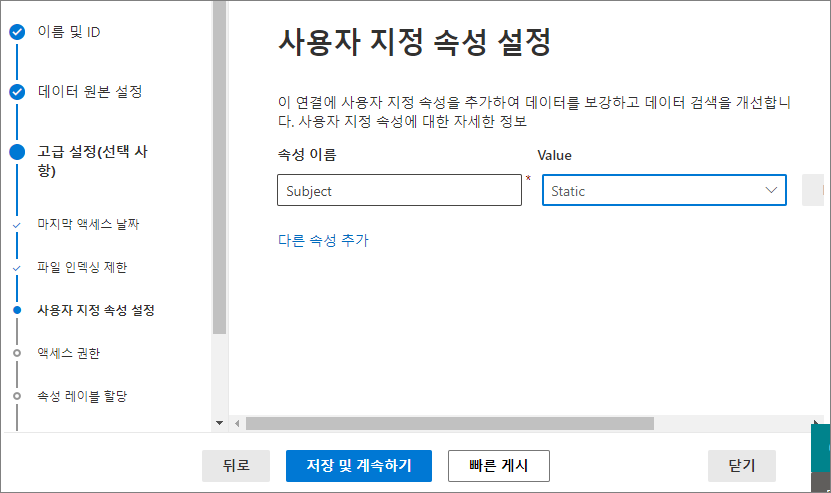This screenshot has height=493, width=831.
Task: Click the 사용자 지정 속성 설정 page heading
Action: click(x=414, y=42)
